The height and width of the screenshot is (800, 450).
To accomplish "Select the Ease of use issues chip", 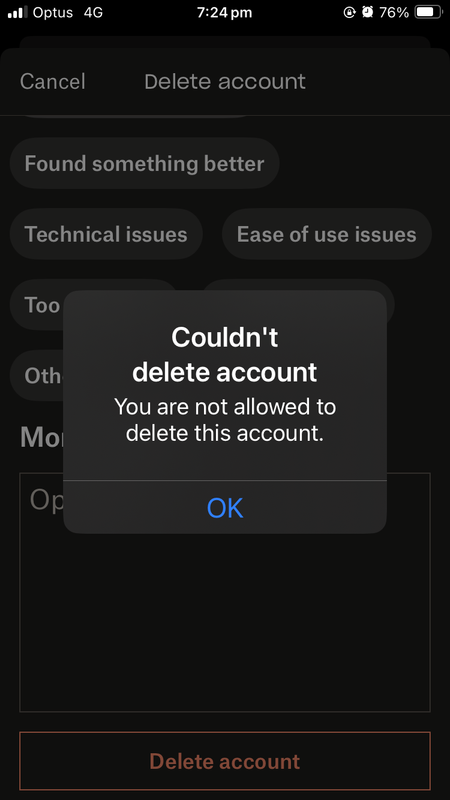I will tap(327, 235).
